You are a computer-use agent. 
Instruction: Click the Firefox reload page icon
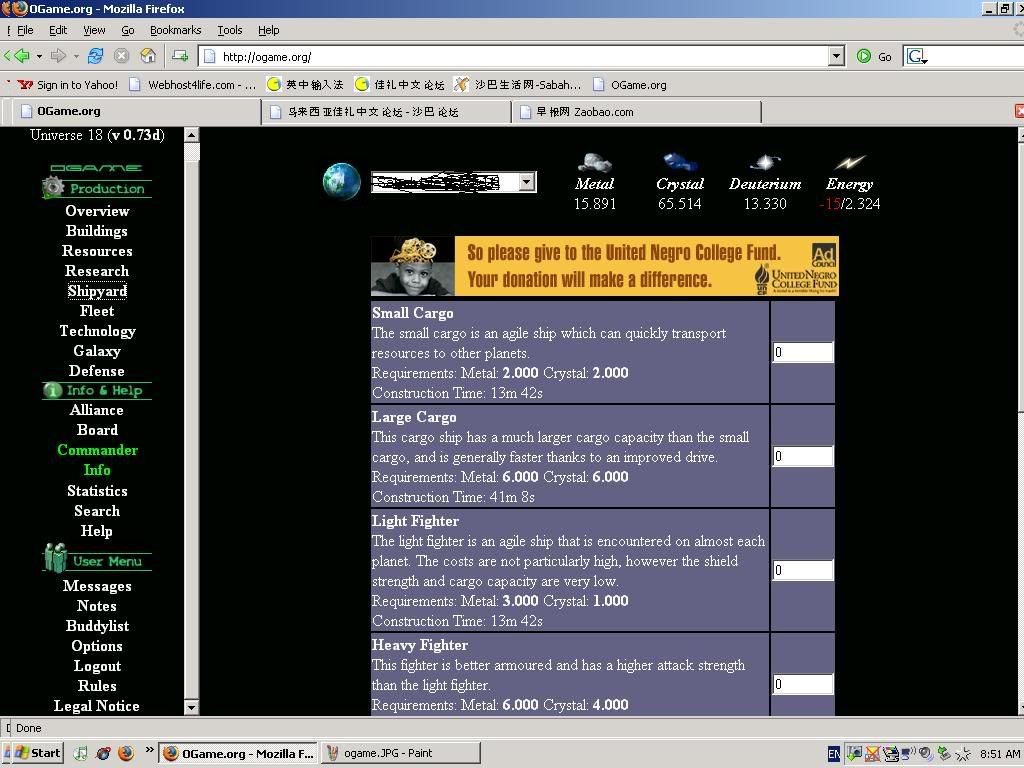pos(96,56)
